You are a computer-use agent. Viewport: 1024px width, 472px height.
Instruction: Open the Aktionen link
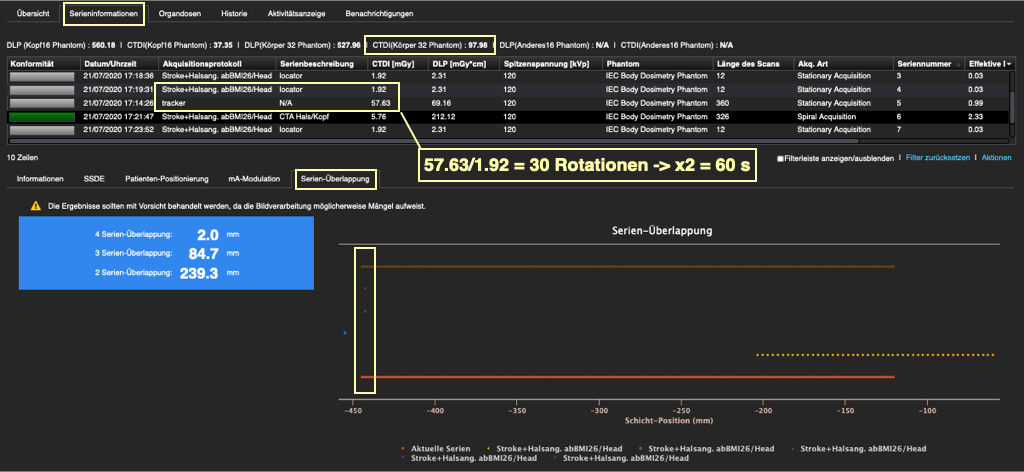tap(997, 158)
